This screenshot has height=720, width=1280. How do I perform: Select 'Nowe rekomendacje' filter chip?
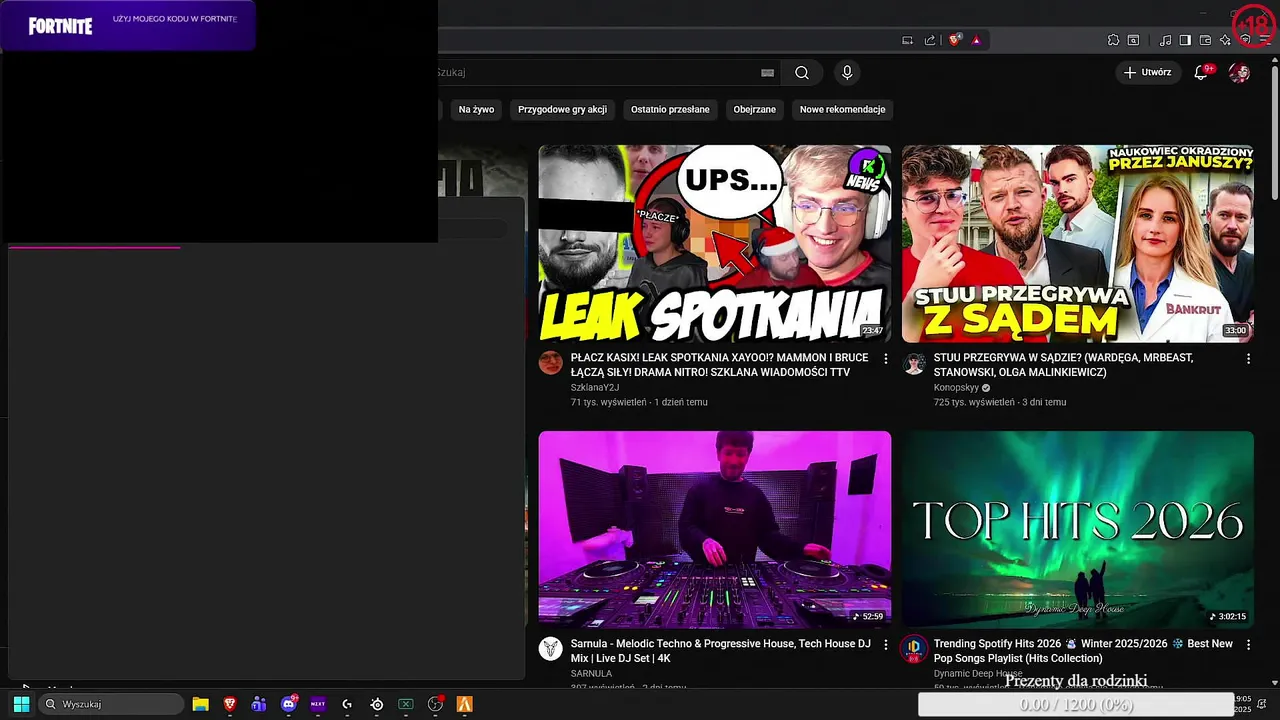842,109
